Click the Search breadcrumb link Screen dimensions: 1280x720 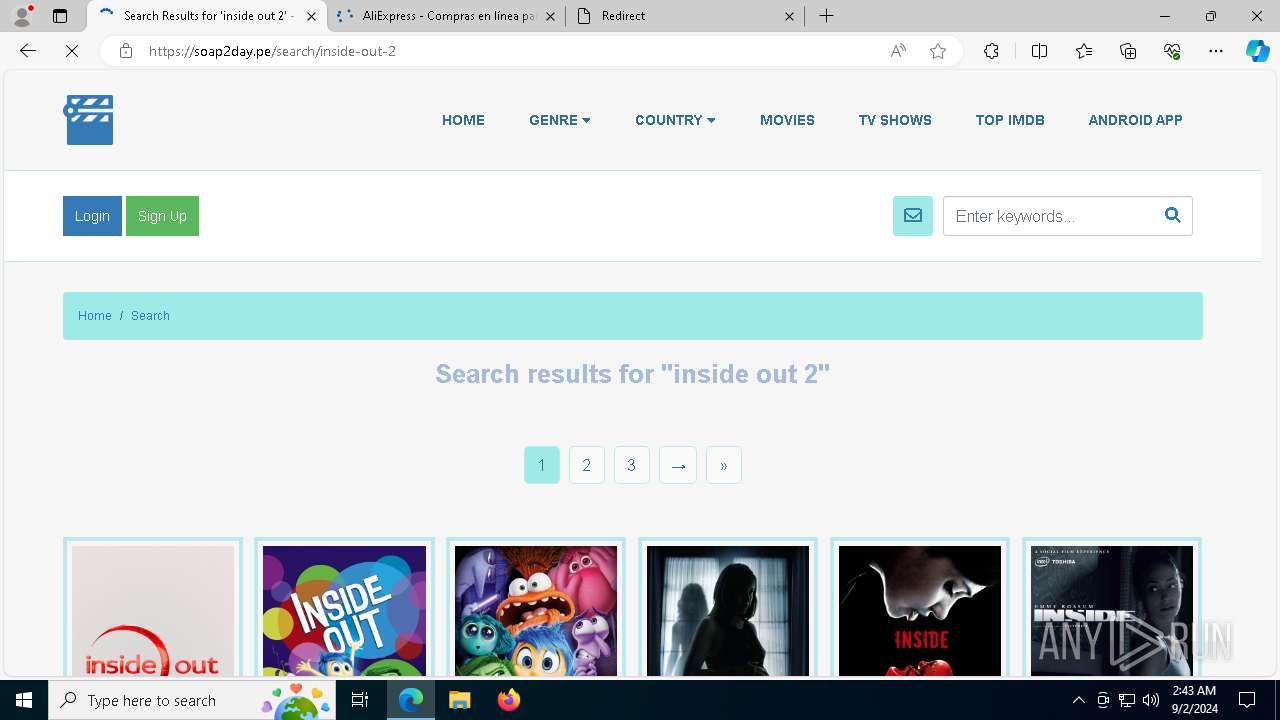point(150,315)
